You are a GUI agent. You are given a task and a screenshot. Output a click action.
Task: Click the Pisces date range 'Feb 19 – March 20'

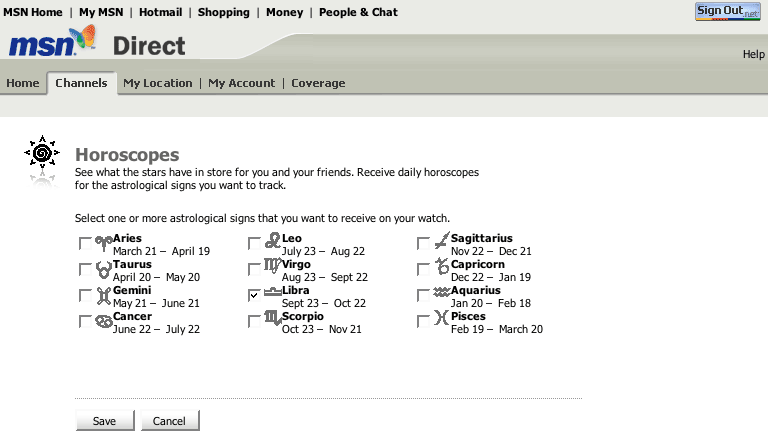pos(497,329)
